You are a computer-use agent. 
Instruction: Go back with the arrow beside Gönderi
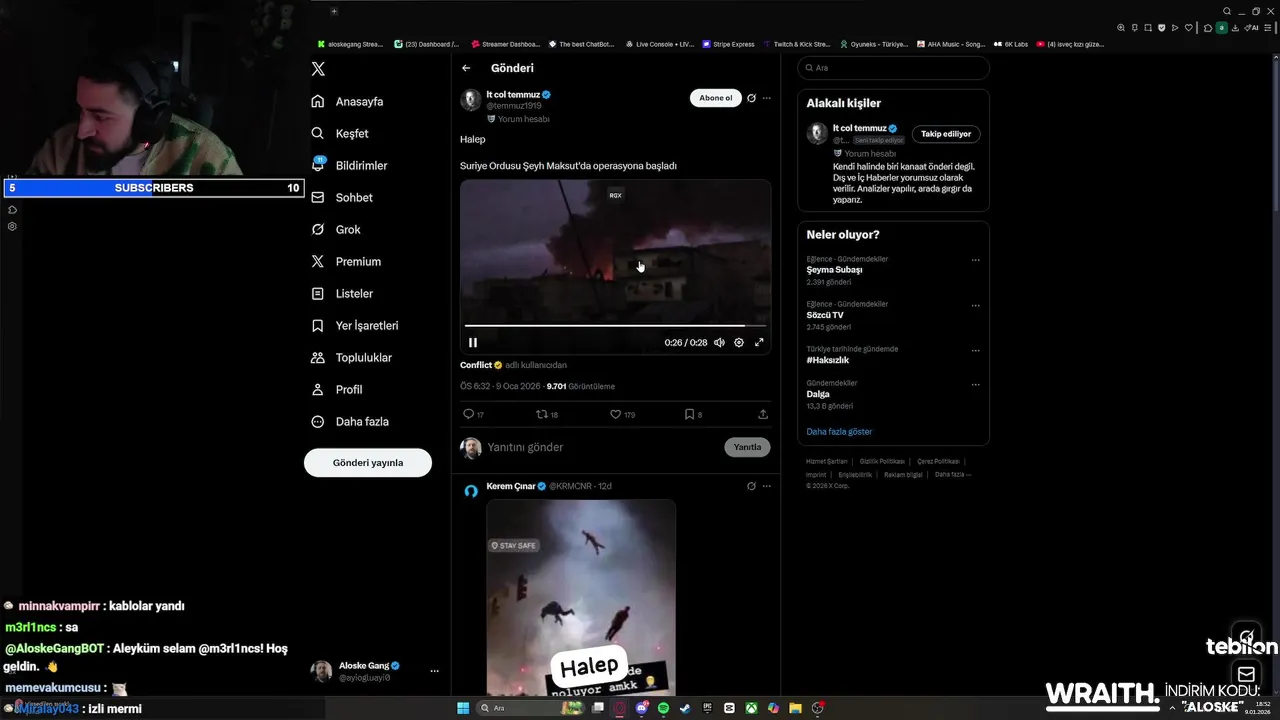click(466, 68)
